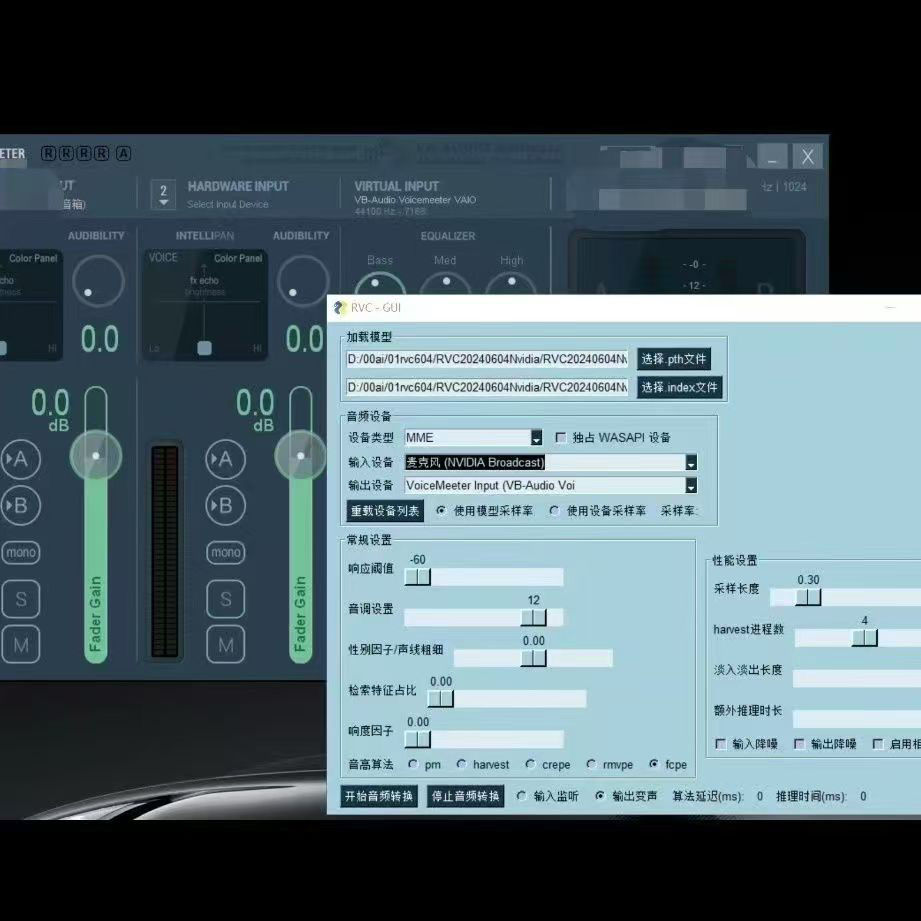Open the 输出设备 dropdown

click(x=691, y=485)
